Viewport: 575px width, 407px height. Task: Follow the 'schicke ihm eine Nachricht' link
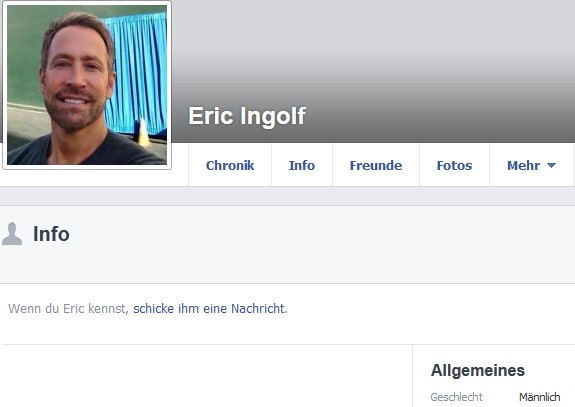coord(209,308)
